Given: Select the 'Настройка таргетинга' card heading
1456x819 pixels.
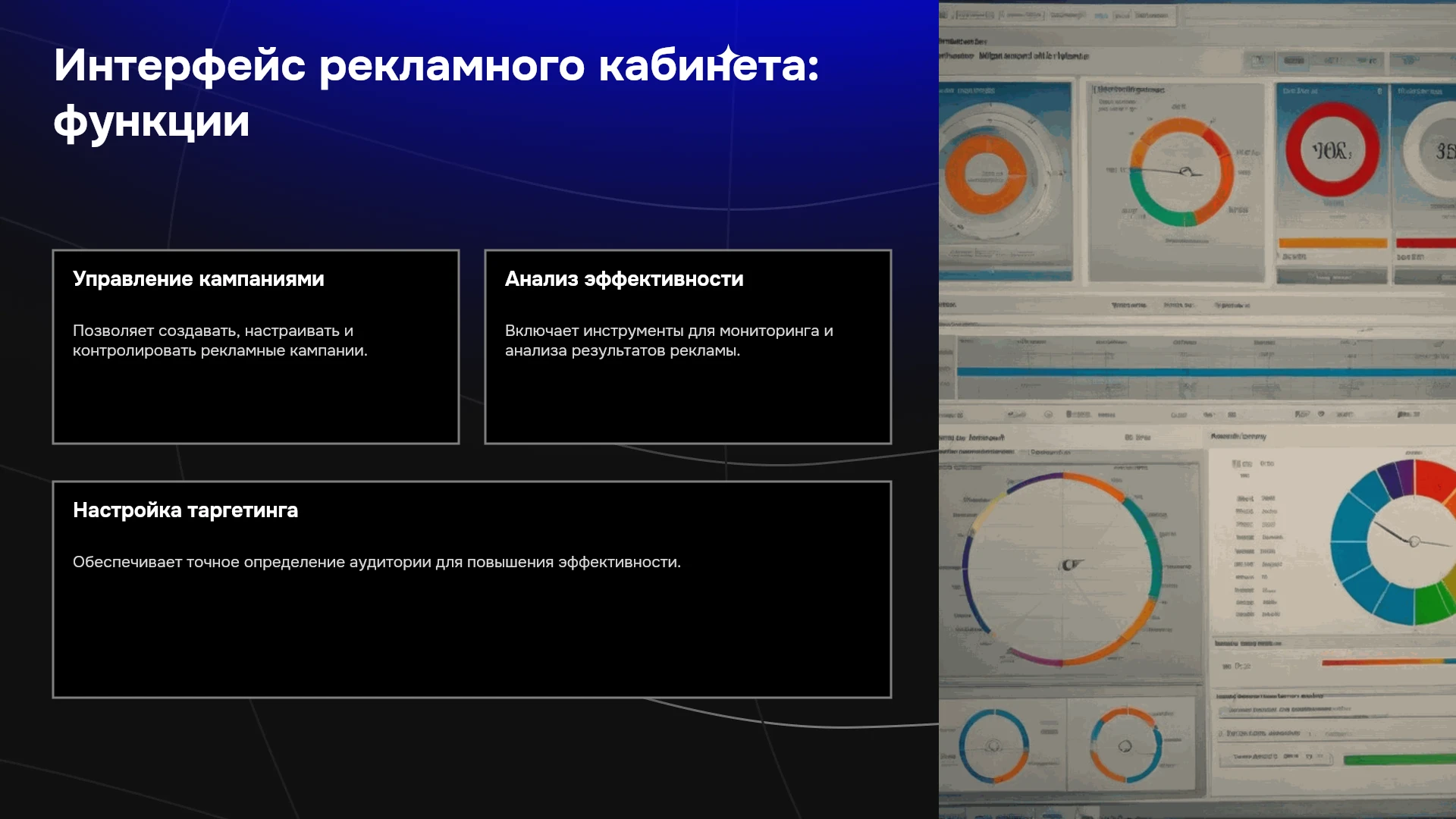Looking at the screenshot, I should pyautogui.click(x=185, y=510).
